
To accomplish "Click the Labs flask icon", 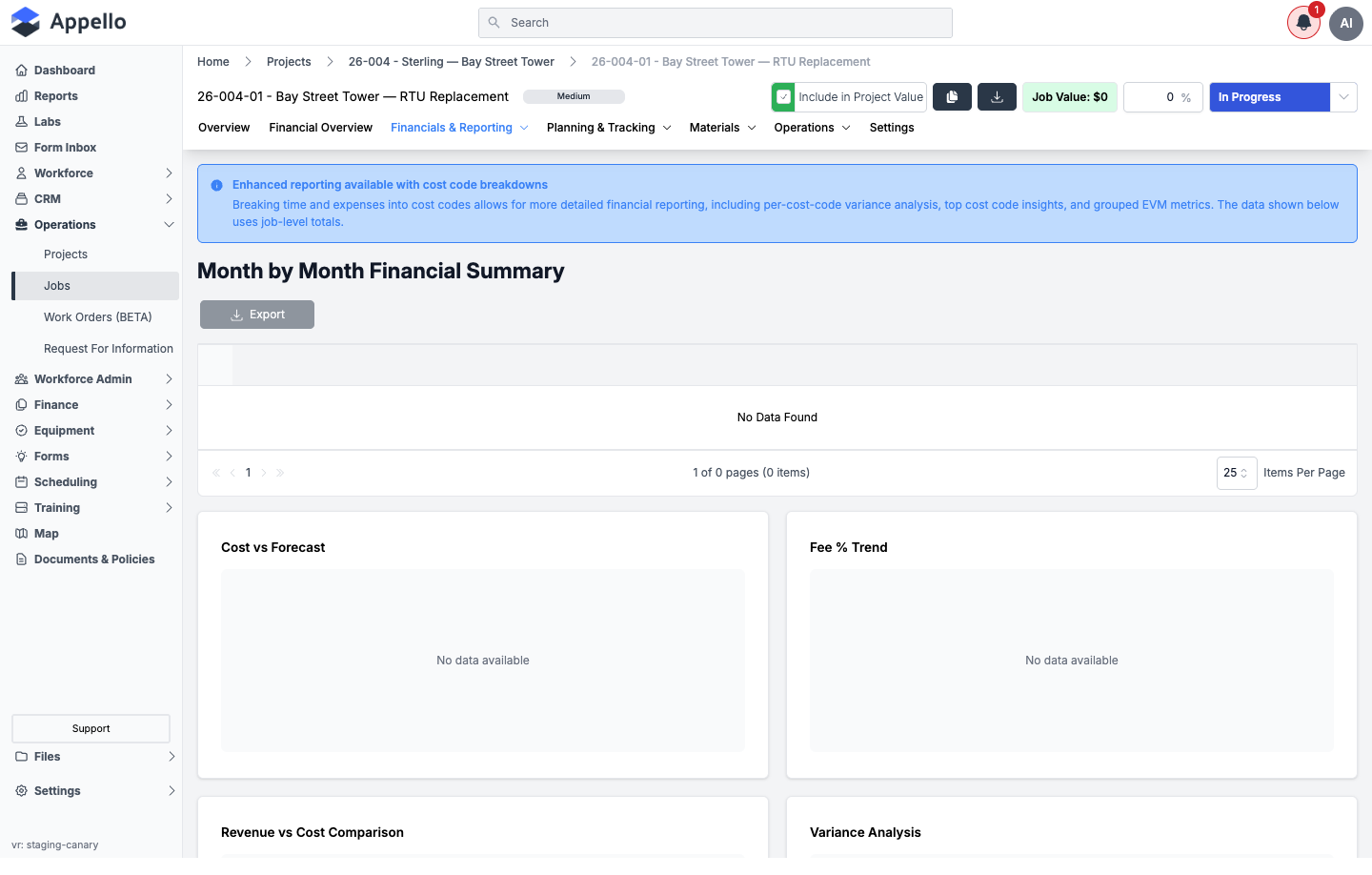I will coord(21,122).
